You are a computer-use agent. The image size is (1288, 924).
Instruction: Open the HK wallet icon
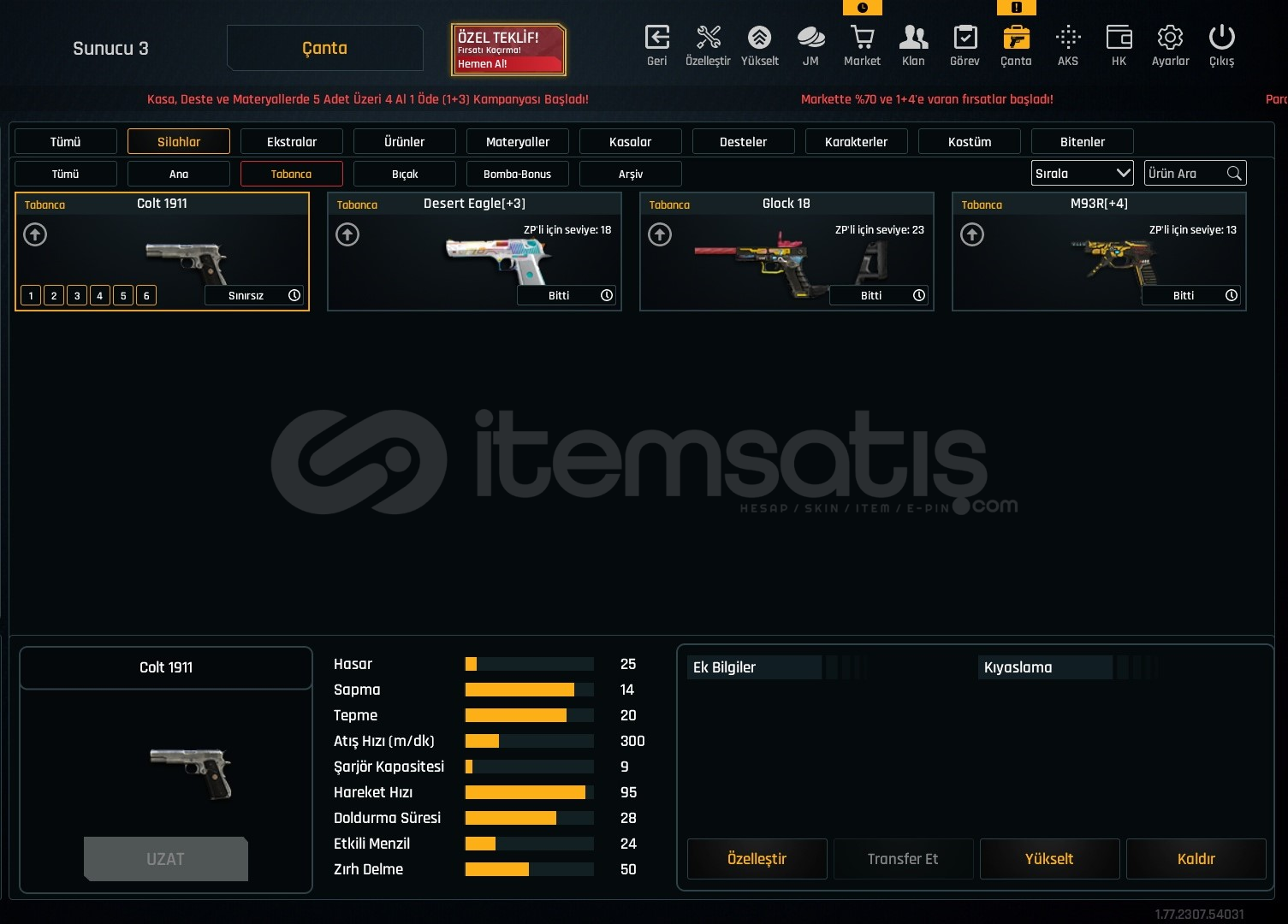[x=1119, y=38]
